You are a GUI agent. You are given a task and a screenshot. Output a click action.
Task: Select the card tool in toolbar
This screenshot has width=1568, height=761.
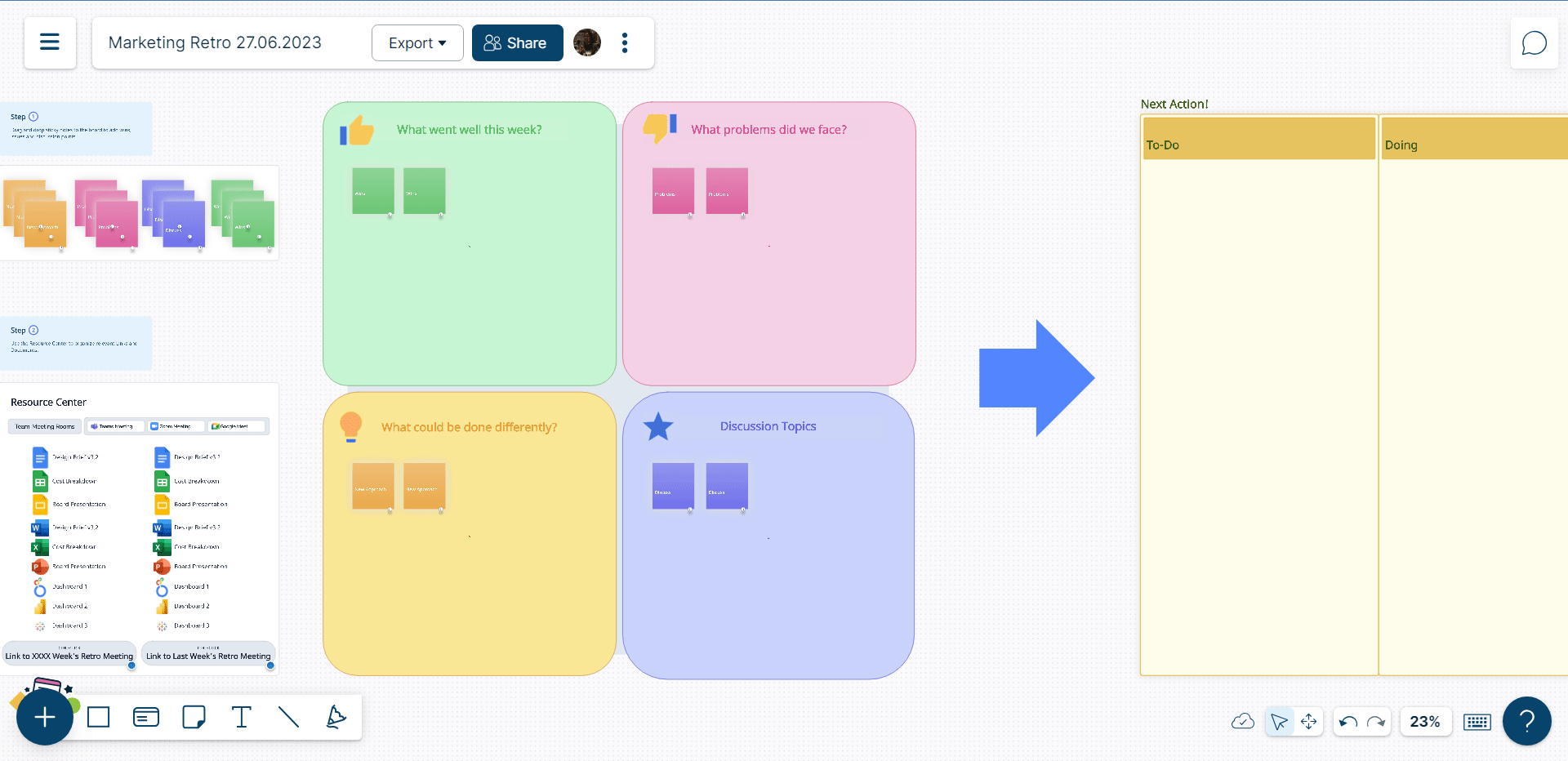pyautogui.click(x=146, y=718)
